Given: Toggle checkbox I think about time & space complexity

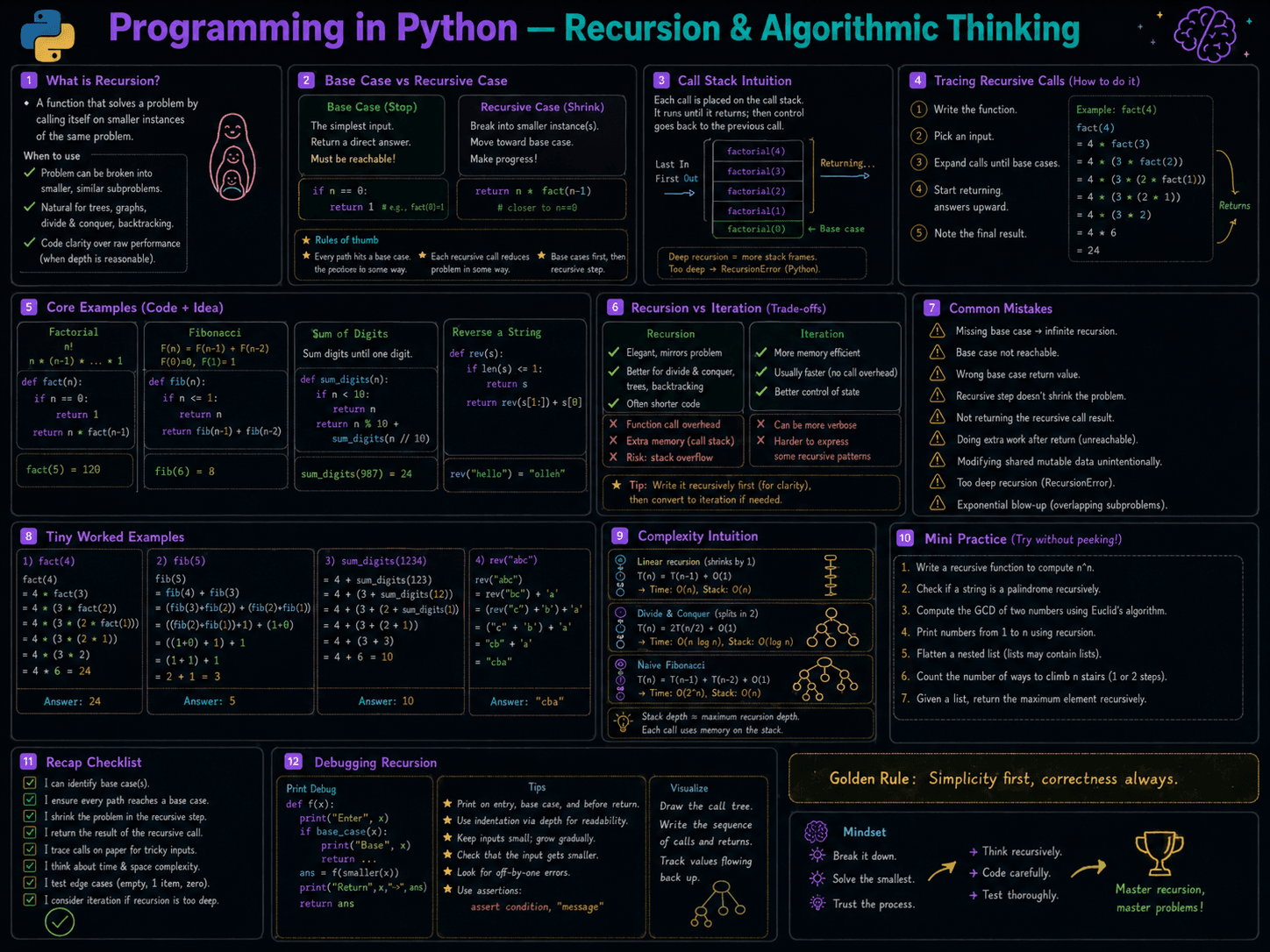Looking at the screenshot, I should [30, 866].
